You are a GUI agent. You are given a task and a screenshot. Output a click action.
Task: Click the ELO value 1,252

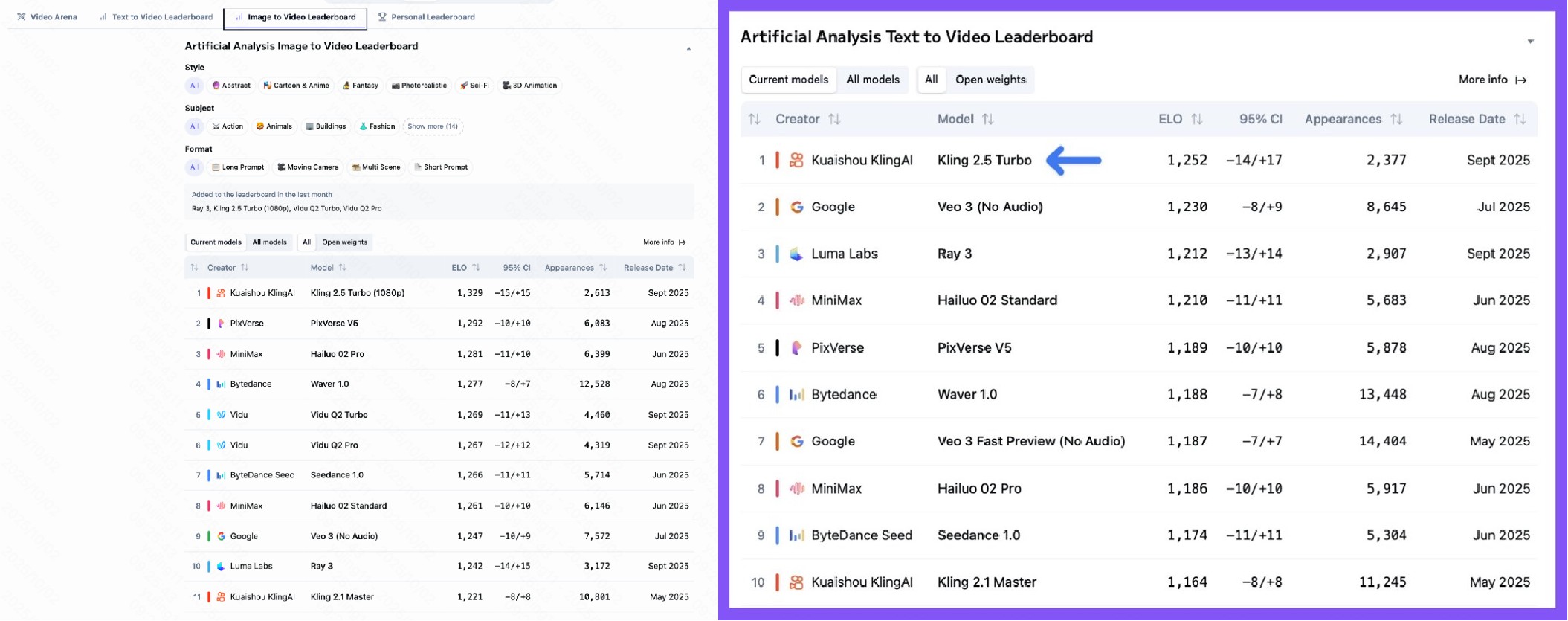click(1187, 160)
